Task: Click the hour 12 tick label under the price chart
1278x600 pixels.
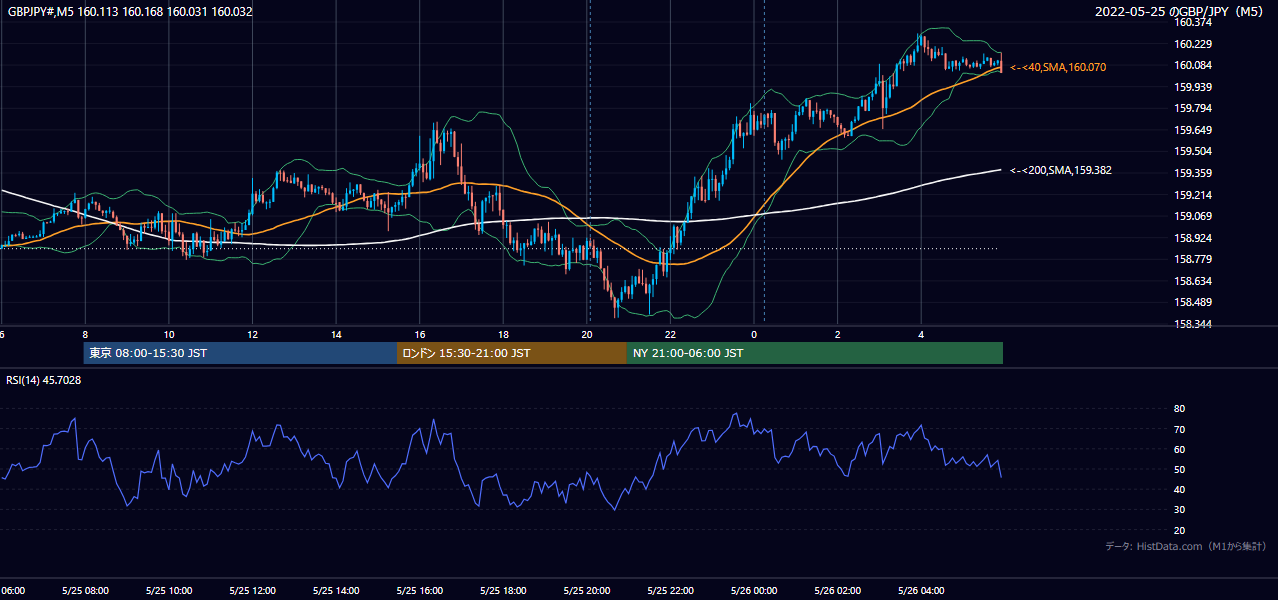Action: 252,335
